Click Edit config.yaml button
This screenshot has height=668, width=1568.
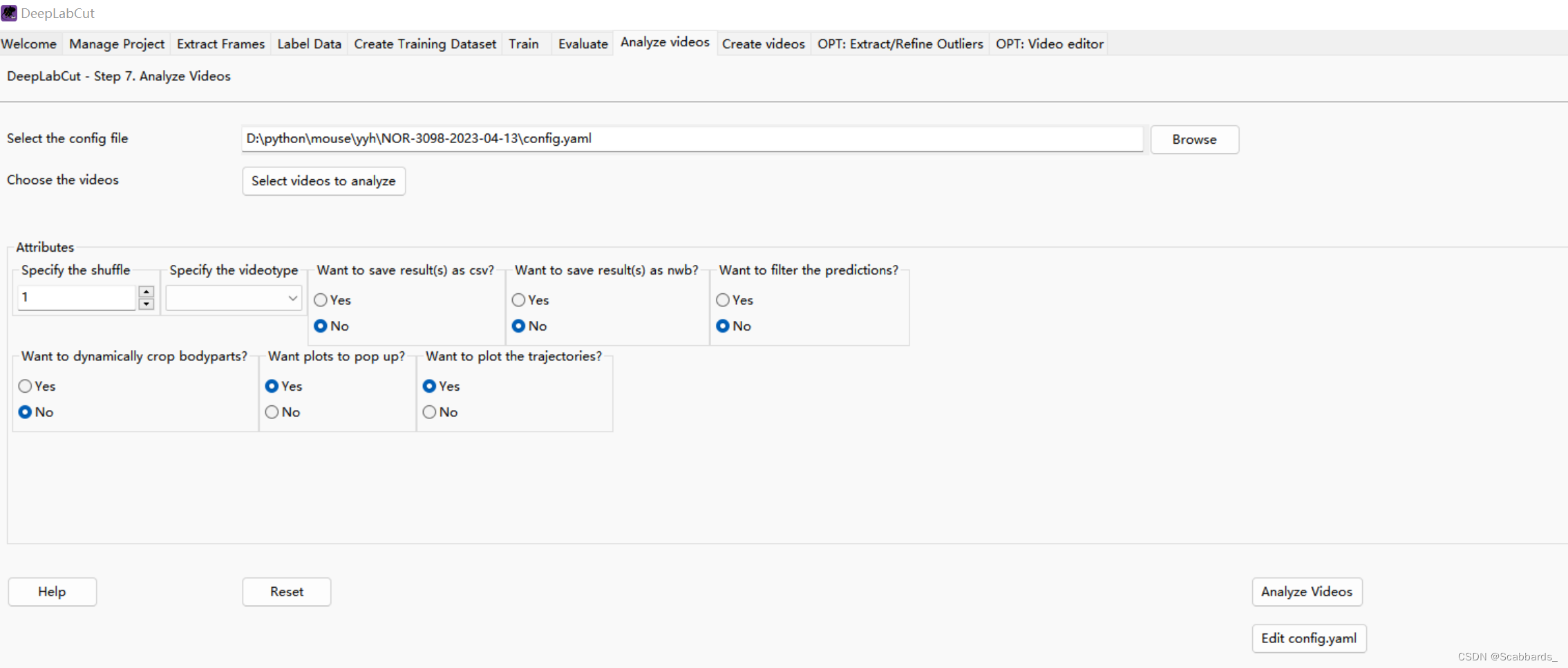pyautogui.click(x=1309, y=638)
